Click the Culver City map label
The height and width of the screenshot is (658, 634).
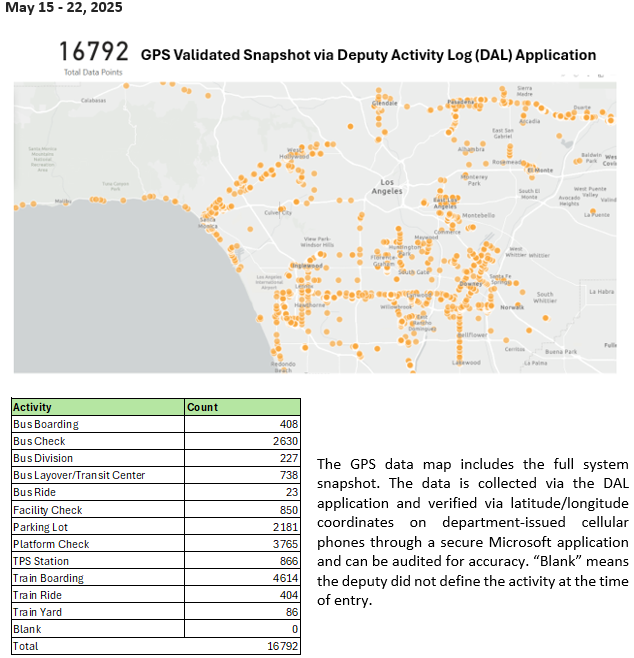(x=277, y=212)
